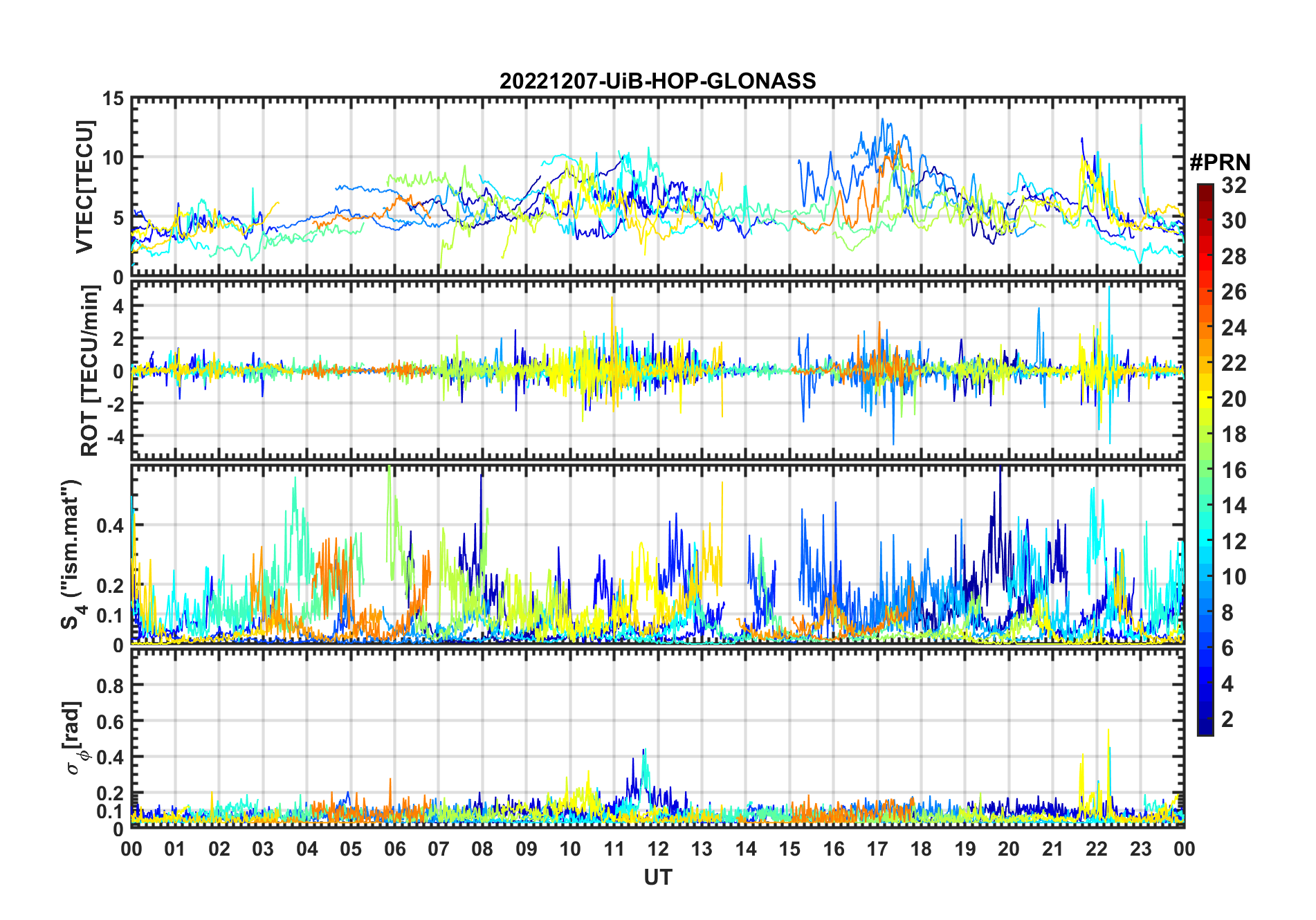Click the #PRN colorbar title
This screenshot has height=920, width=1316.
tap(1221, 163)
